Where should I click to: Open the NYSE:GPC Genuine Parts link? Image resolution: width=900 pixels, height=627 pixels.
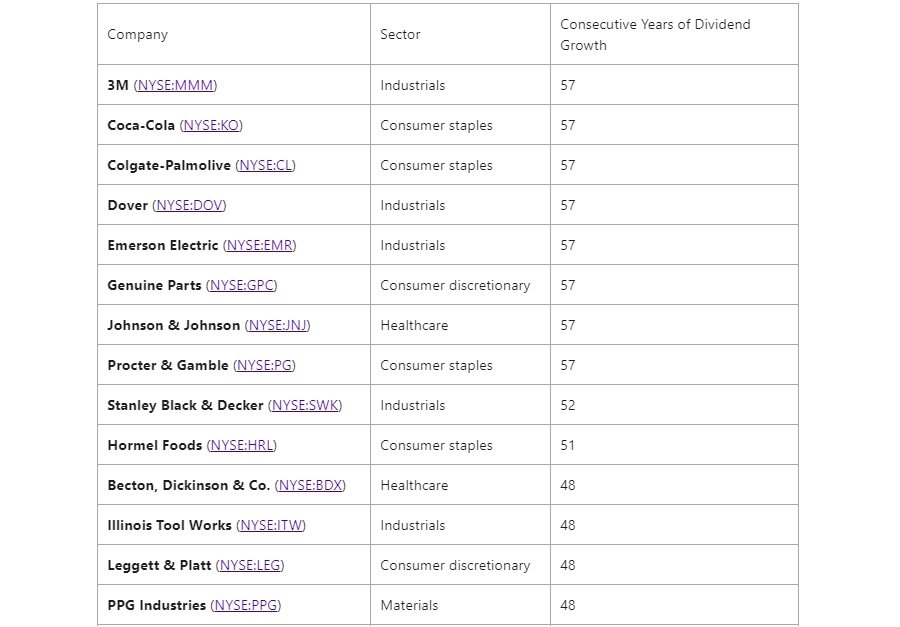click(x=242, y=285)
